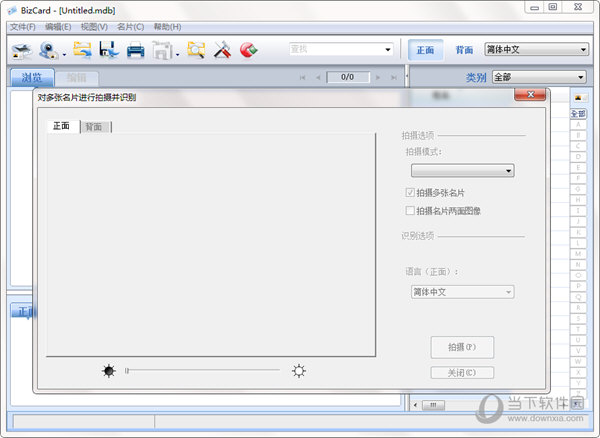Open the 查找 search dropdown
600x438 pixels.
tap(388, 49)
